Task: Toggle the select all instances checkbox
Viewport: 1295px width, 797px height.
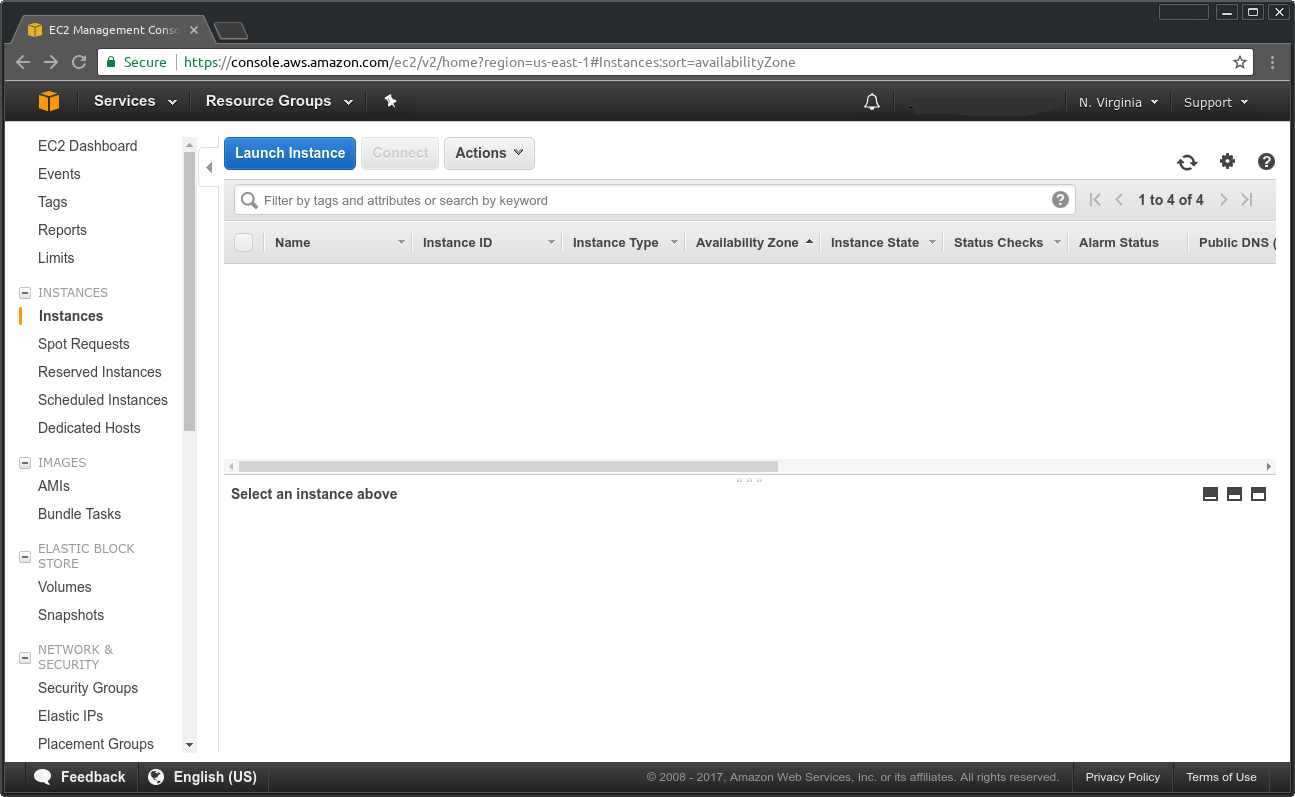Action: pos(243,242)
